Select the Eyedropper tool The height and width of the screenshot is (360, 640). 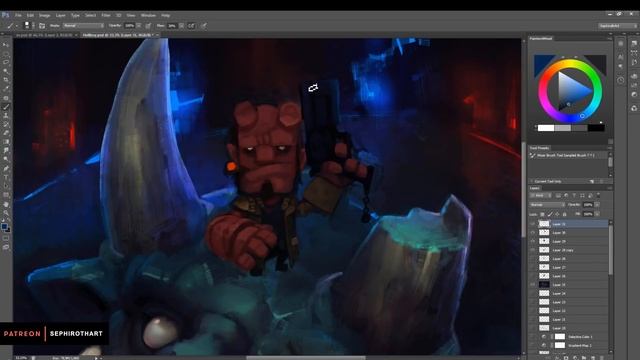[6, 89]
